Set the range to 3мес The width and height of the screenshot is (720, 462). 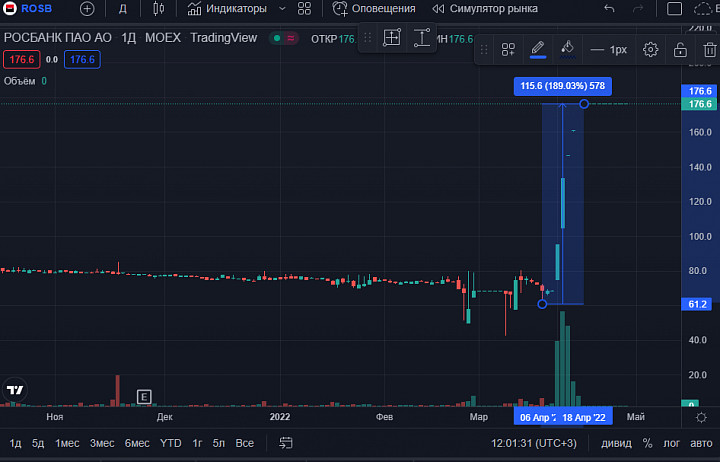click(102, 443)
